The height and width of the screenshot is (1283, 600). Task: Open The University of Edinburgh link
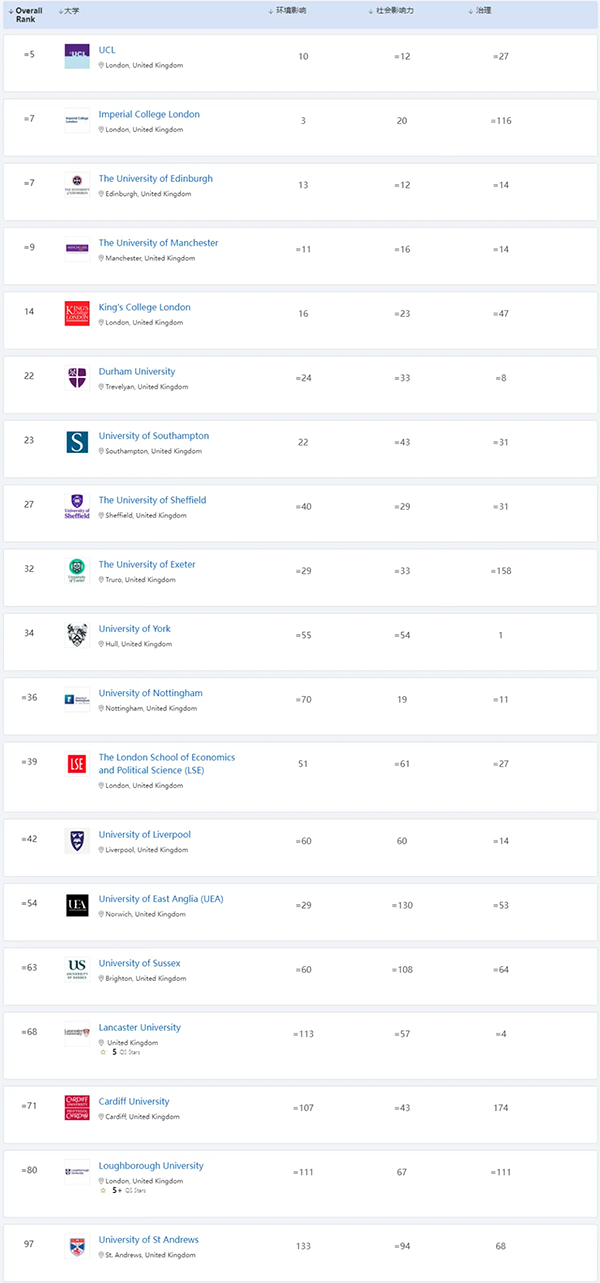(155, 178)
